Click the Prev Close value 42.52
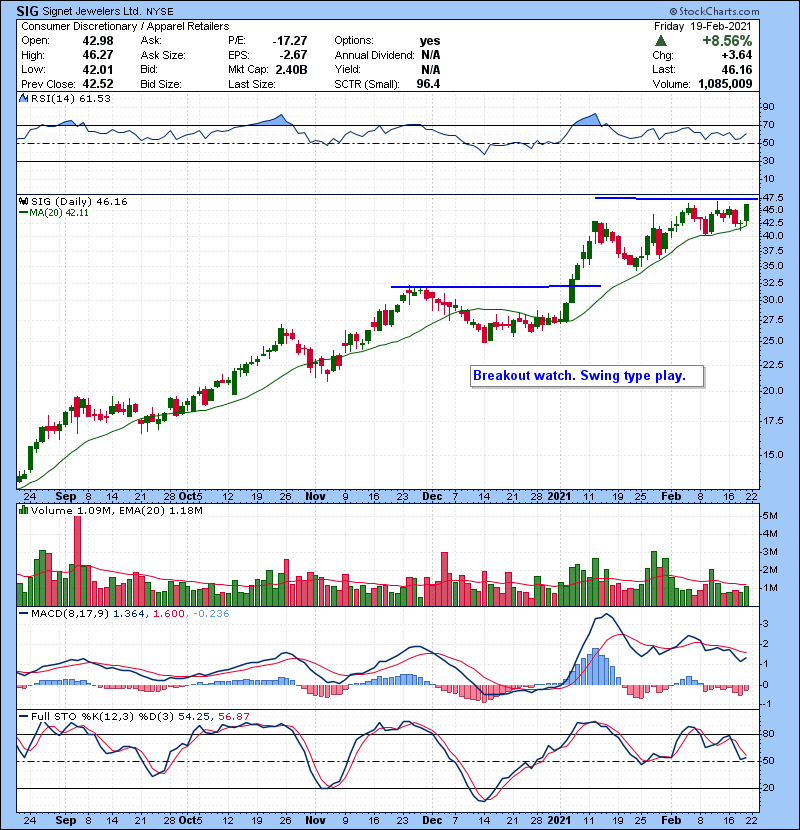Image resolution: width=800 pixels, height=830 pixels. click(98, 84)
